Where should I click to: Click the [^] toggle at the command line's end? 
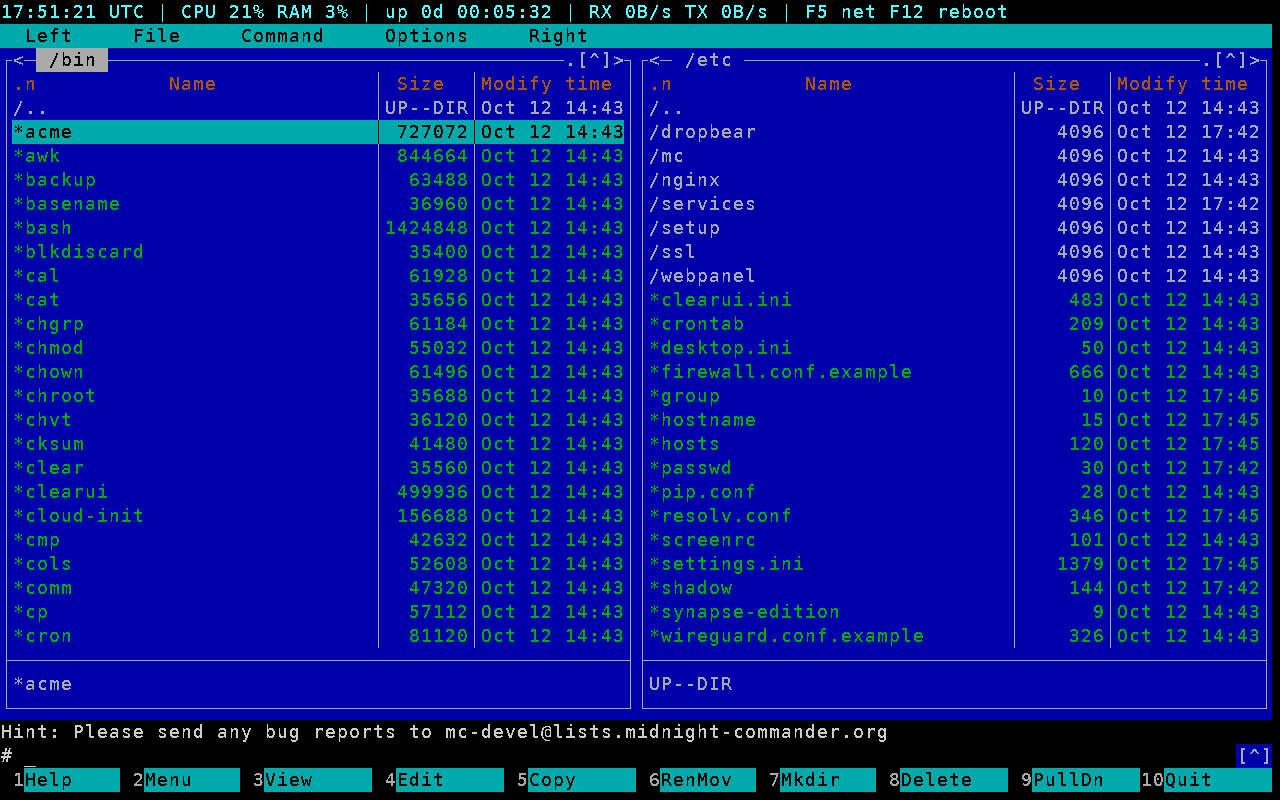(1254, 755)
